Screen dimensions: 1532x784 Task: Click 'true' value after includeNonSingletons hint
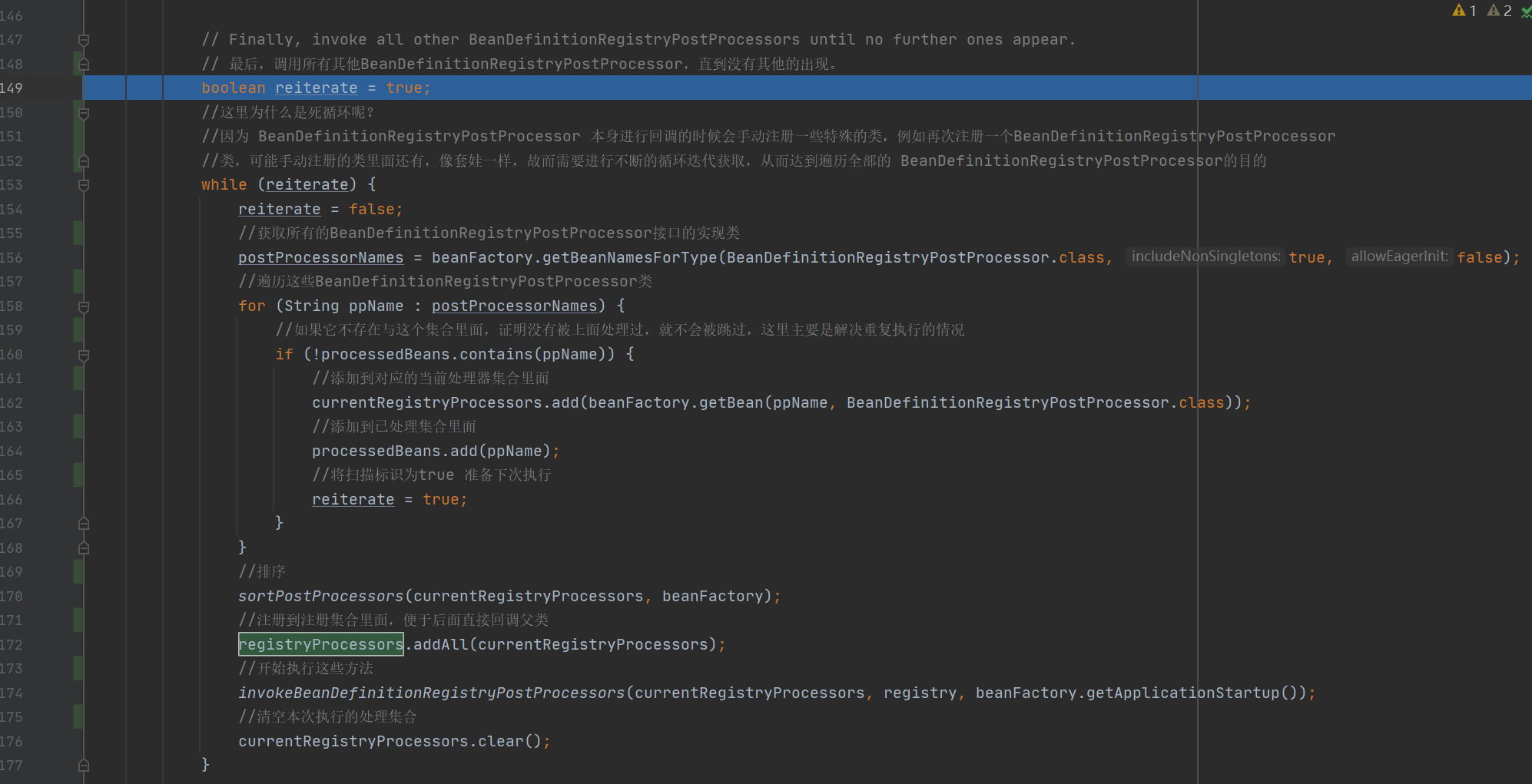click(1307, 258)
